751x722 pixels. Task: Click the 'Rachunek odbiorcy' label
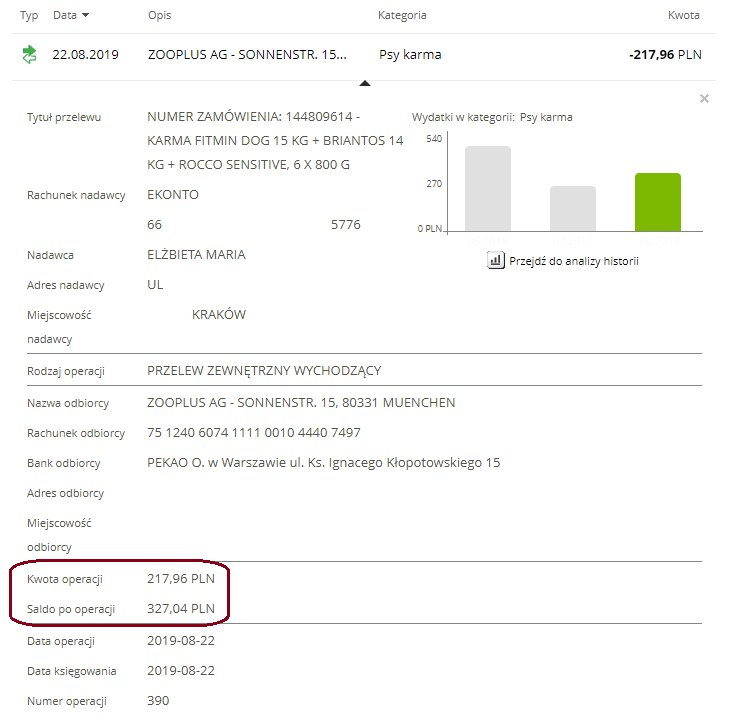[76, 433]
